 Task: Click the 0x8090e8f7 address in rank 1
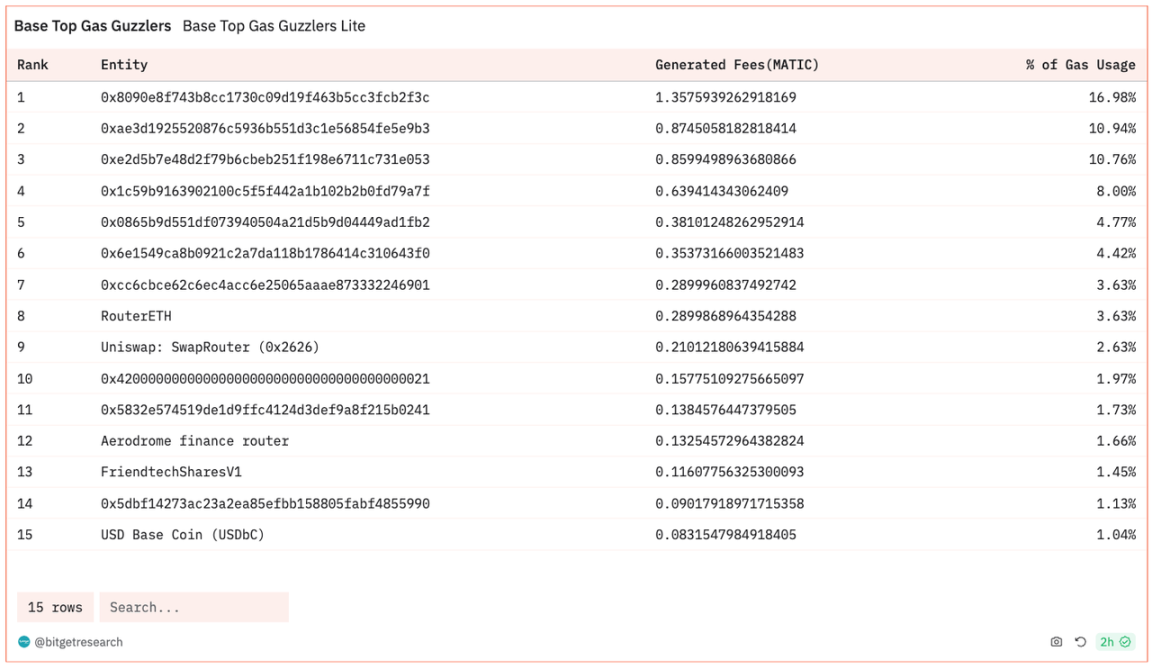click(265, 97)
